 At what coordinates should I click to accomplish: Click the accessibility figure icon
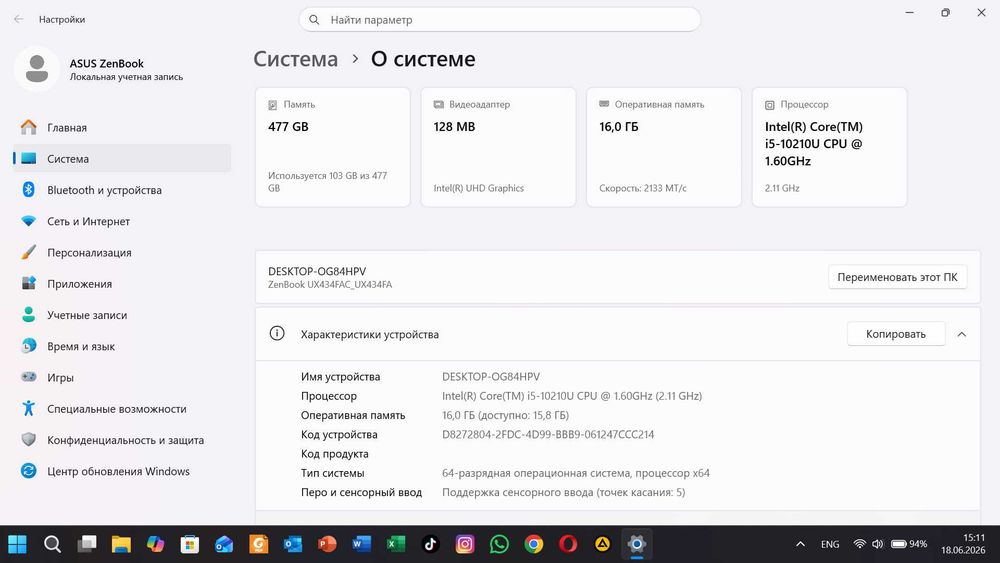[x=29, y=408]
